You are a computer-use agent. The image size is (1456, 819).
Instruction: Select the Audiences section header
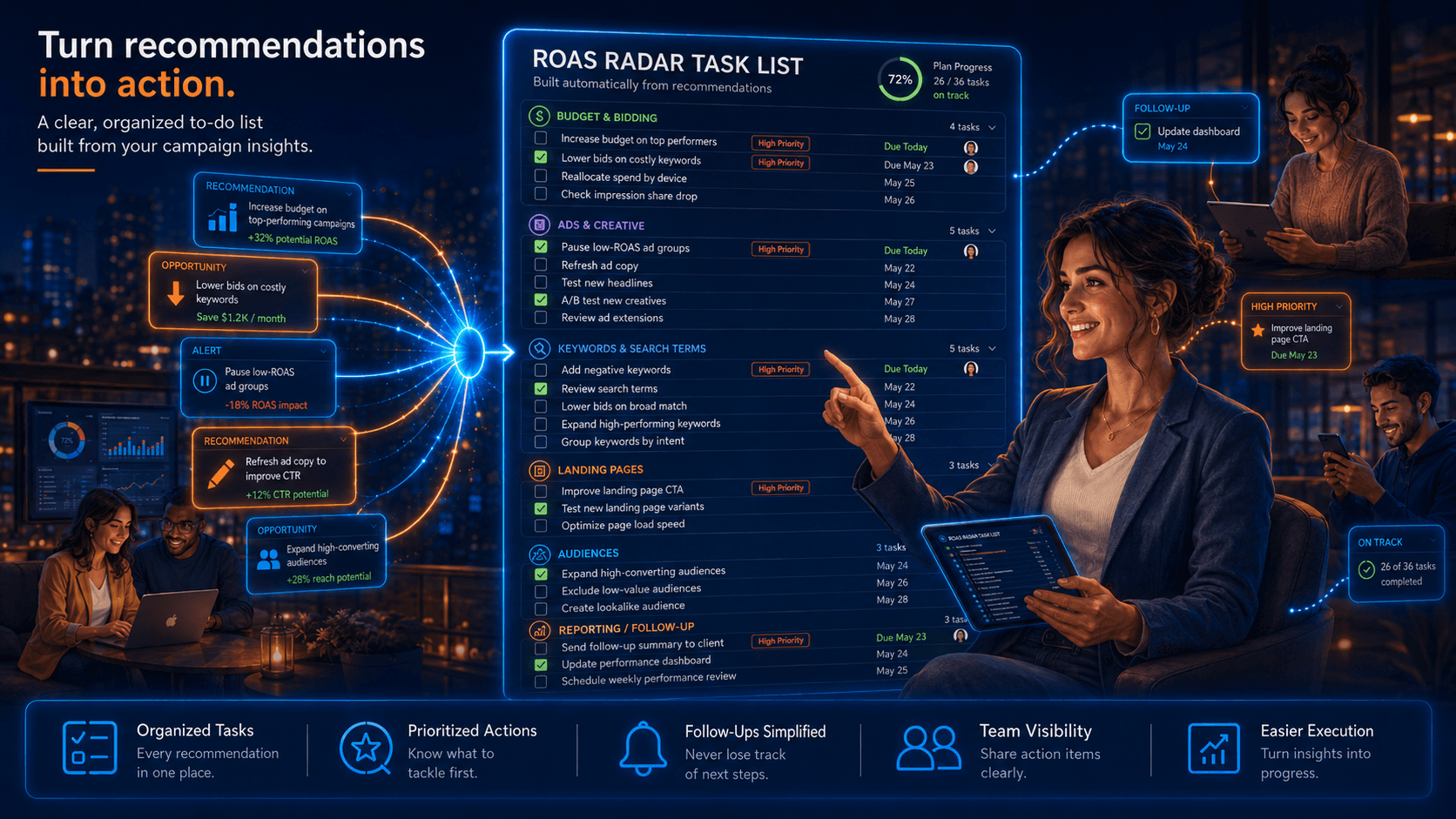[588, 554]
